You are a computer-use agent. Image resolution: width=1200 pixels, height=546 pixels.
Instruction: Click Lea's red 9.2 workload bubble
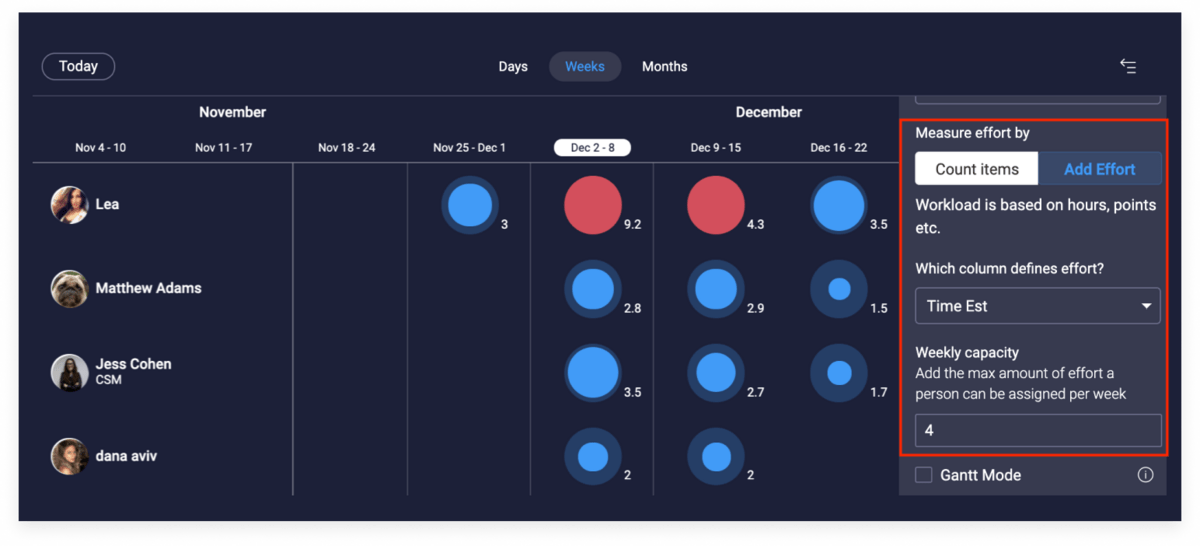point(592,206)
